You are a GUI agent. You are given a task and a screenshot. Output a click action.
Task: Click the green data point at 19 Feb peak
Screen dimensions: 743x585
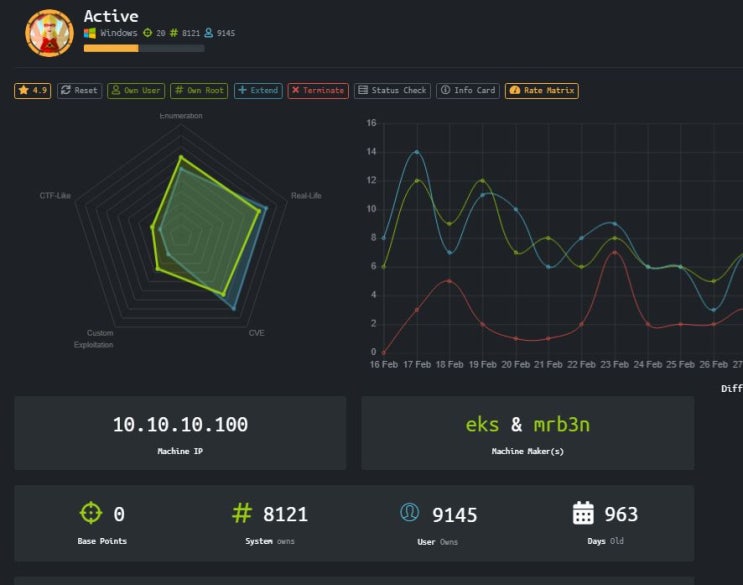point(483,180)
